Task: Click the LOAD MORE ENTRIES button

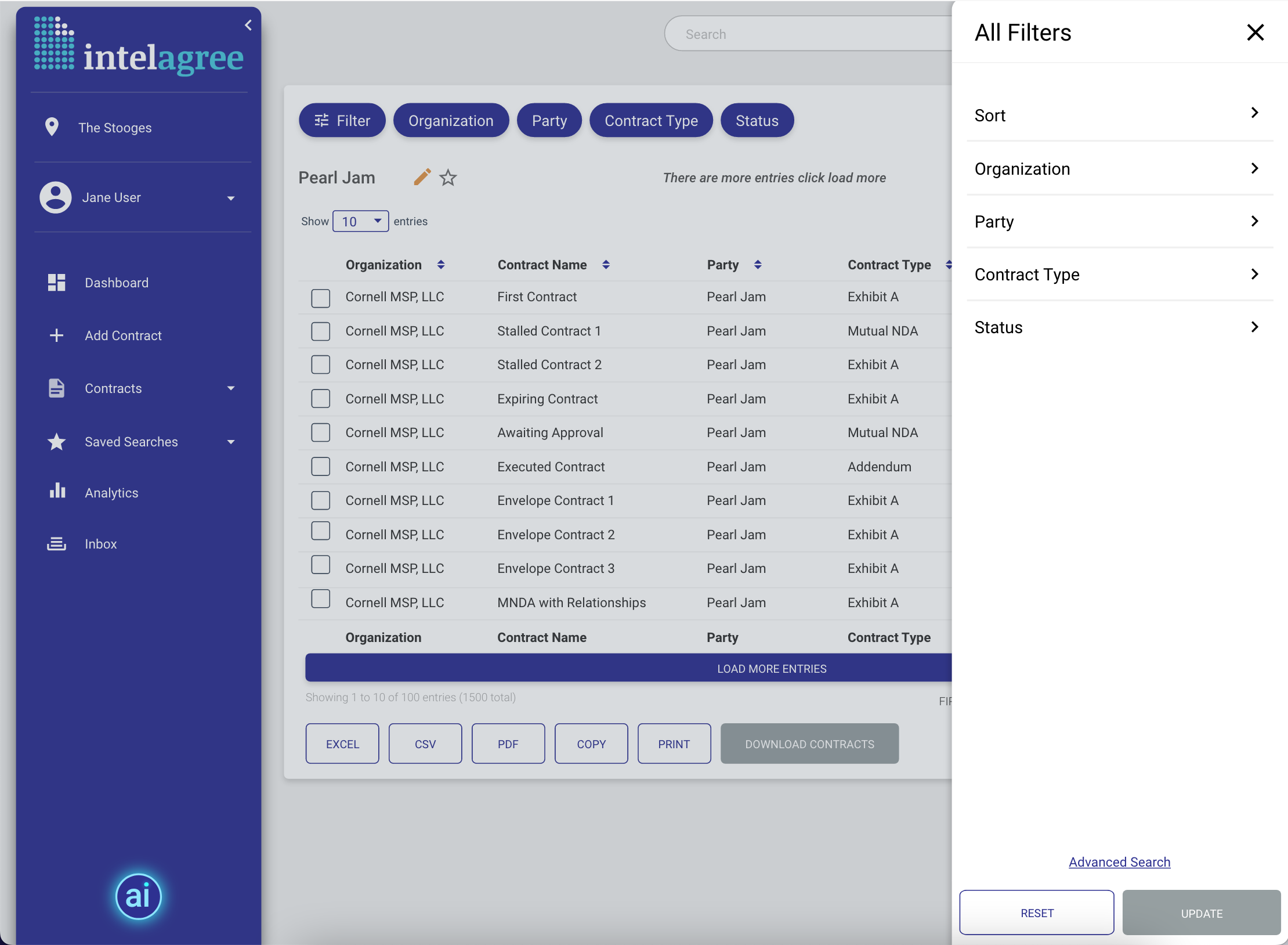Action: [771, 668]
